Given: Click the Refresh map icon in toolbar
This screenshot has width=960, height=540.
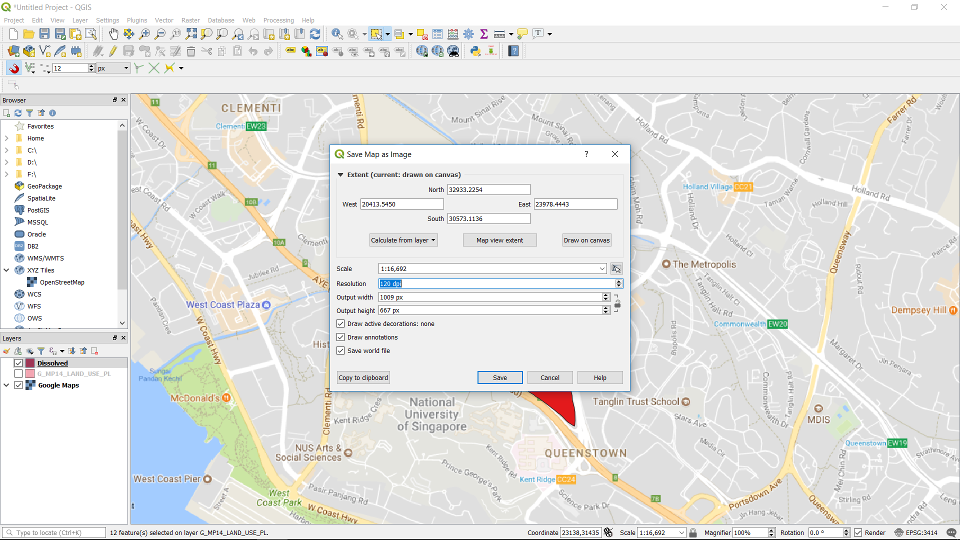Looking at the screenshot, I should [x=315, y=34].
